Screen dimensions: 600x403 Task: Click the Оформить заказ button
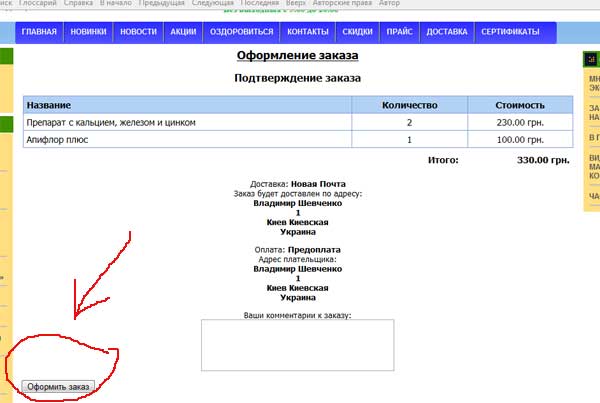pos(58,387)
